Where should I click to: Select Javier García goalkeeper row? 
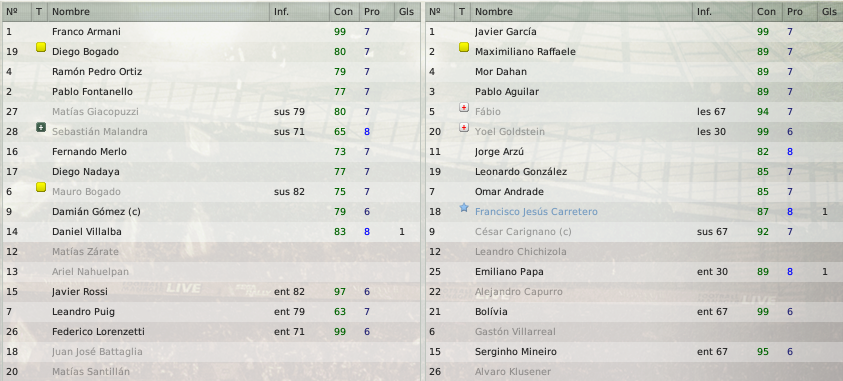tap(634, 32)
